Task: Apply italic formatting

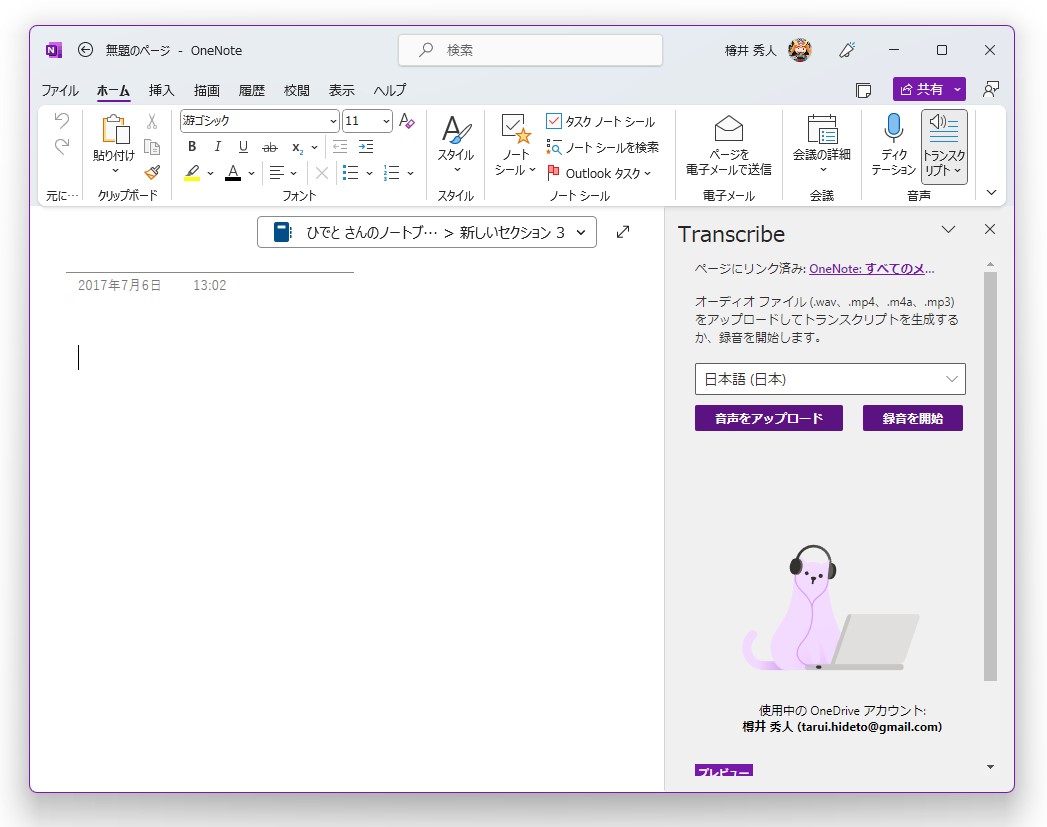Action: pyautogui.click(x=217, y=147)
